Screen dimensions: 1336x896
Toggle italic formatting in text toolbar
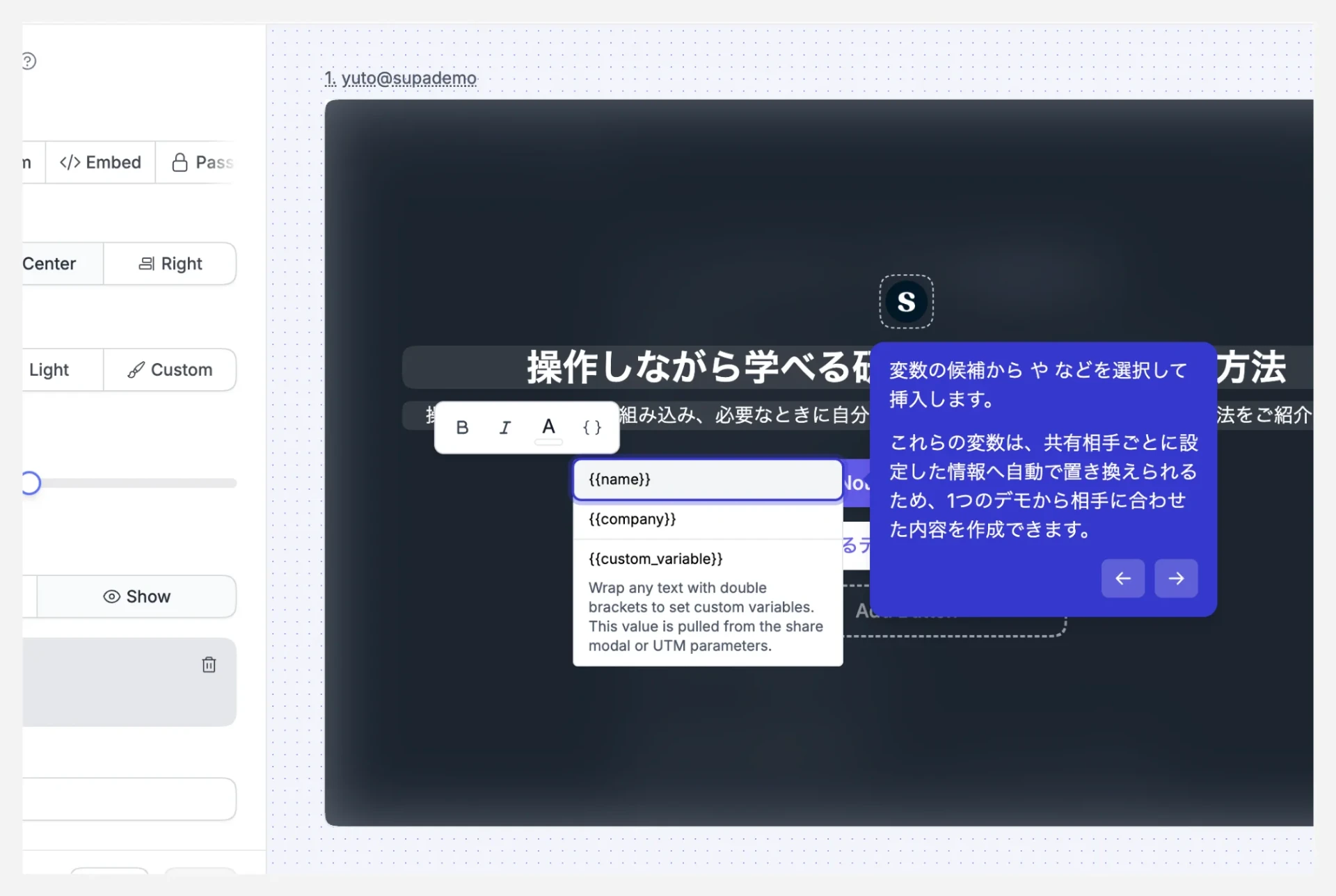[x=505, y=427]
